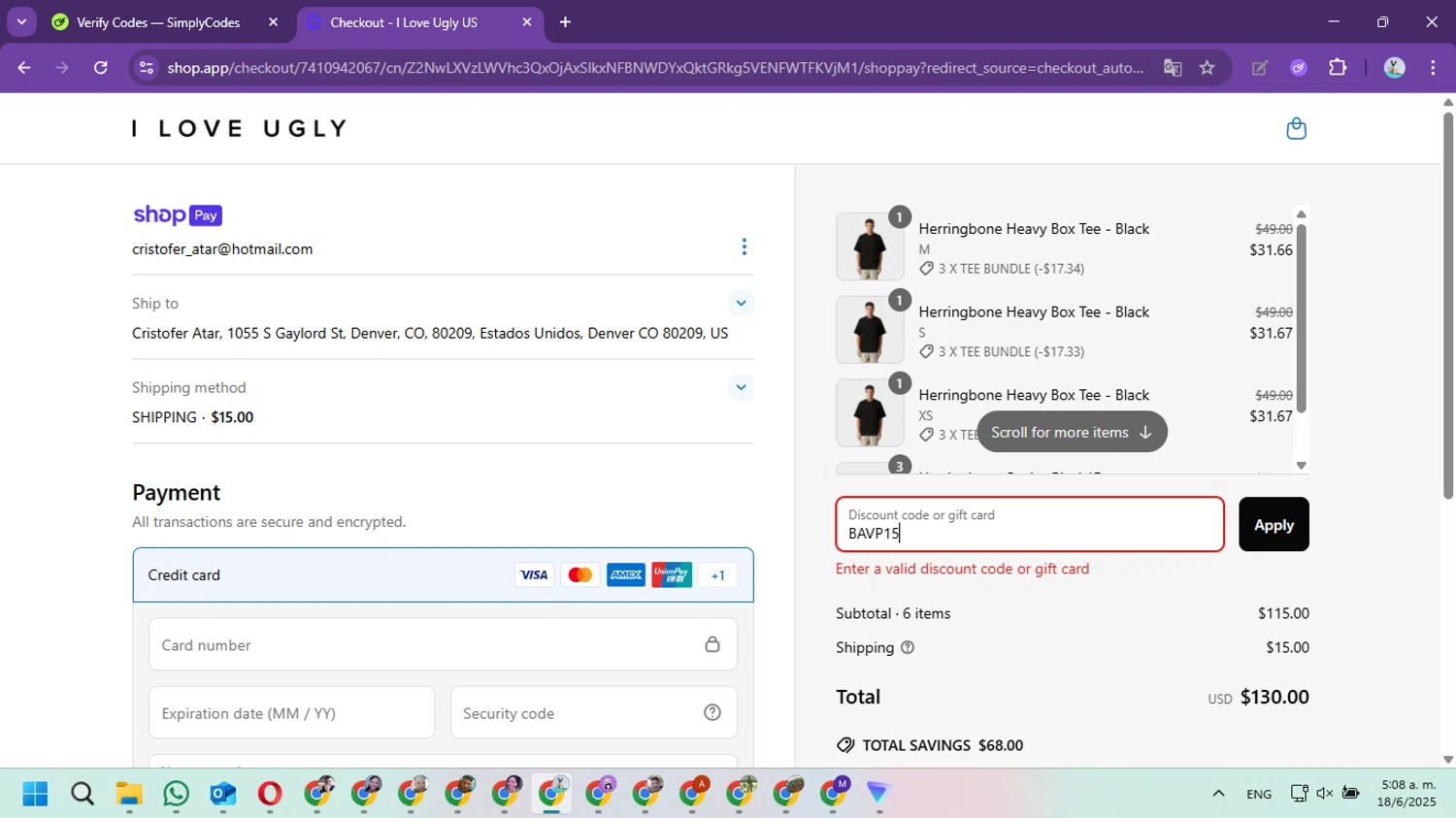Open the Chrome three-dot menu
Viewport: 1456px width, 818px height.
coord(1433,68)
